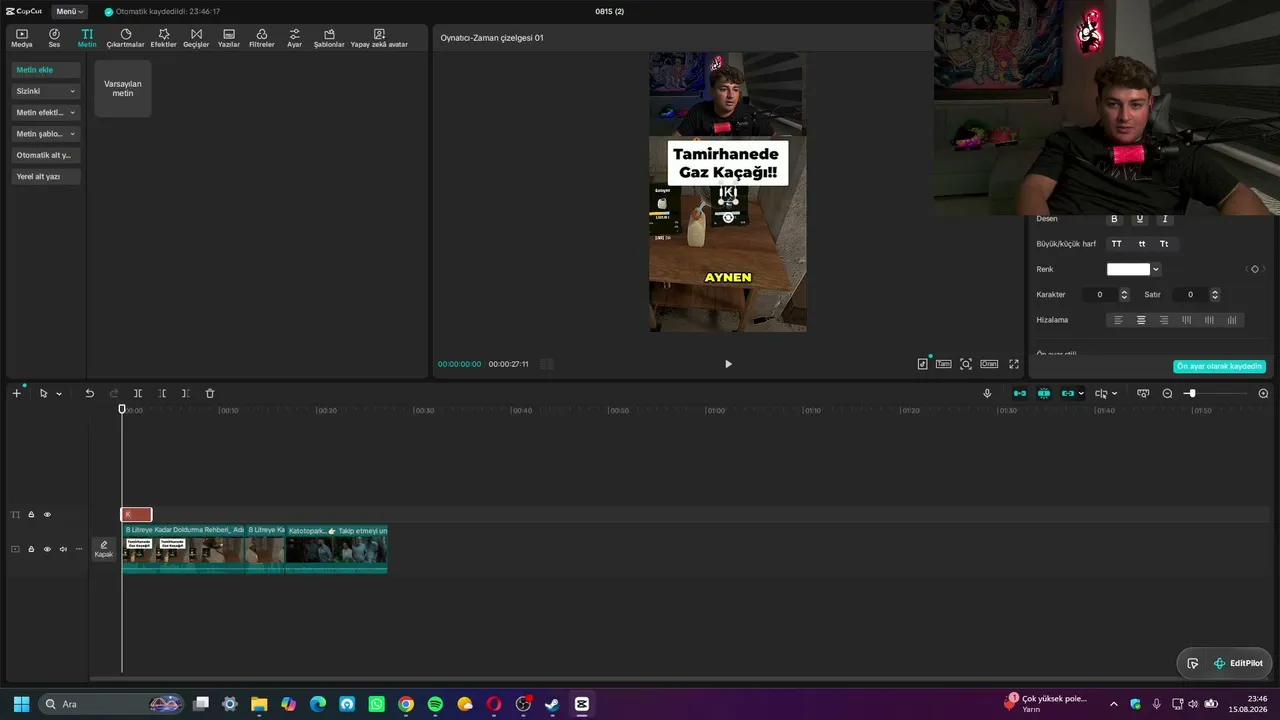Click the Tam full-quality preview button
Screen dimensions: 1280x720
(x=943, y=364)
